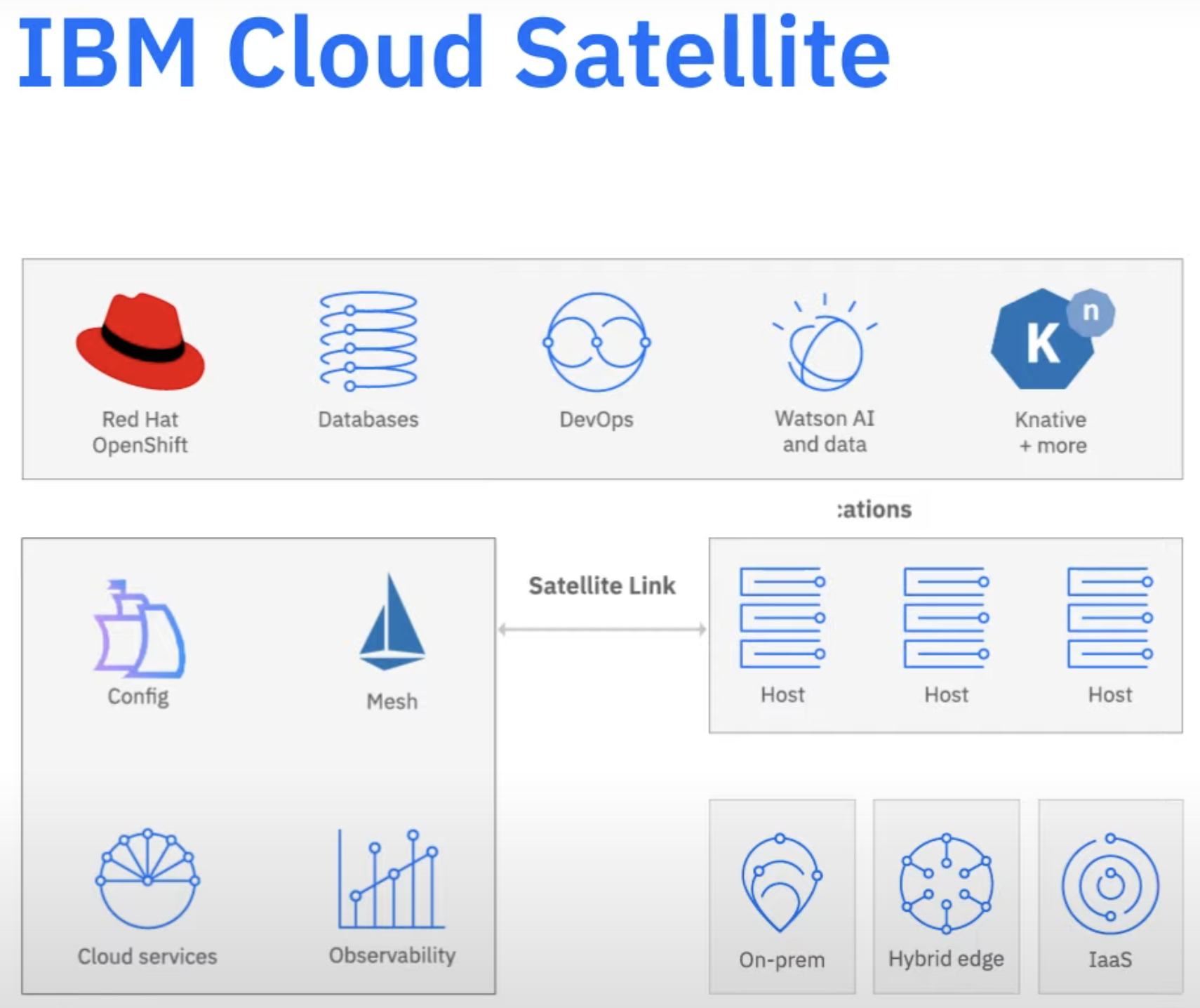
Task: Click the Satellite Link arrow
Action: [x=602, y=628]
